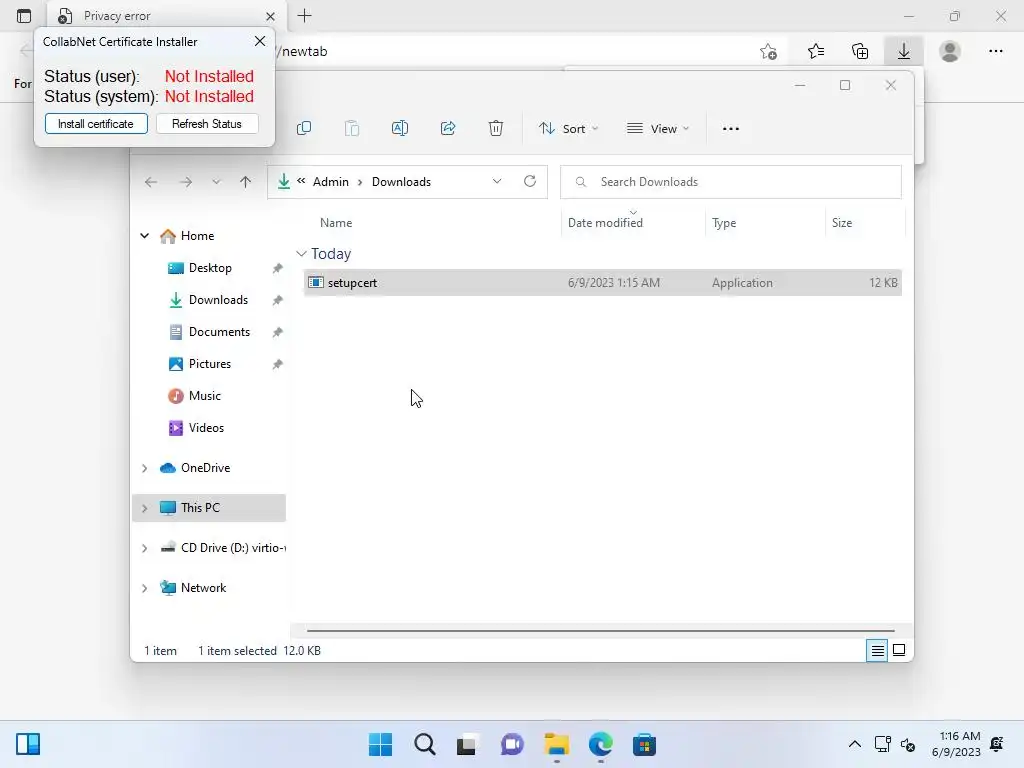Open the Downloads panel in Edge
Viewport: 1024px width, 768px height.
(904, 51)
